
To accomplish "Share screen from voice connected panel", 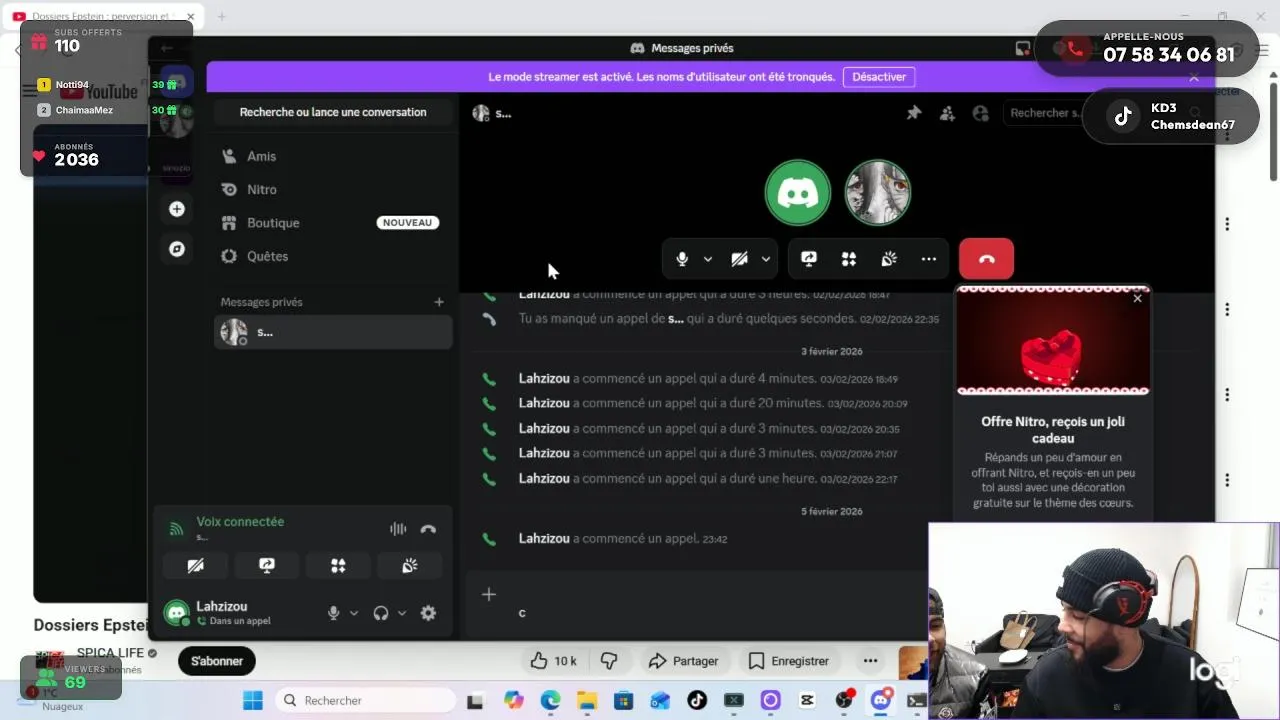I will pos(267,566).
